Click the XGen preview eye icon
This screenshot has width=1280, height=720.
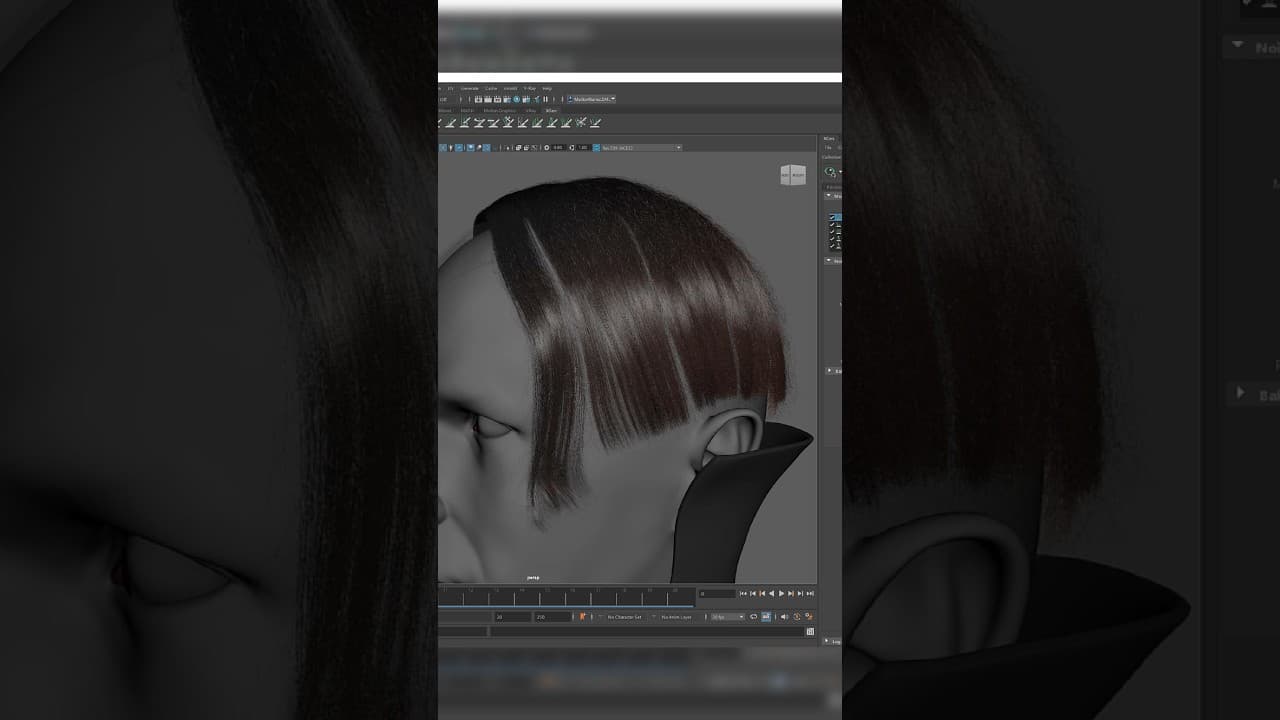(x=830, y=172)
